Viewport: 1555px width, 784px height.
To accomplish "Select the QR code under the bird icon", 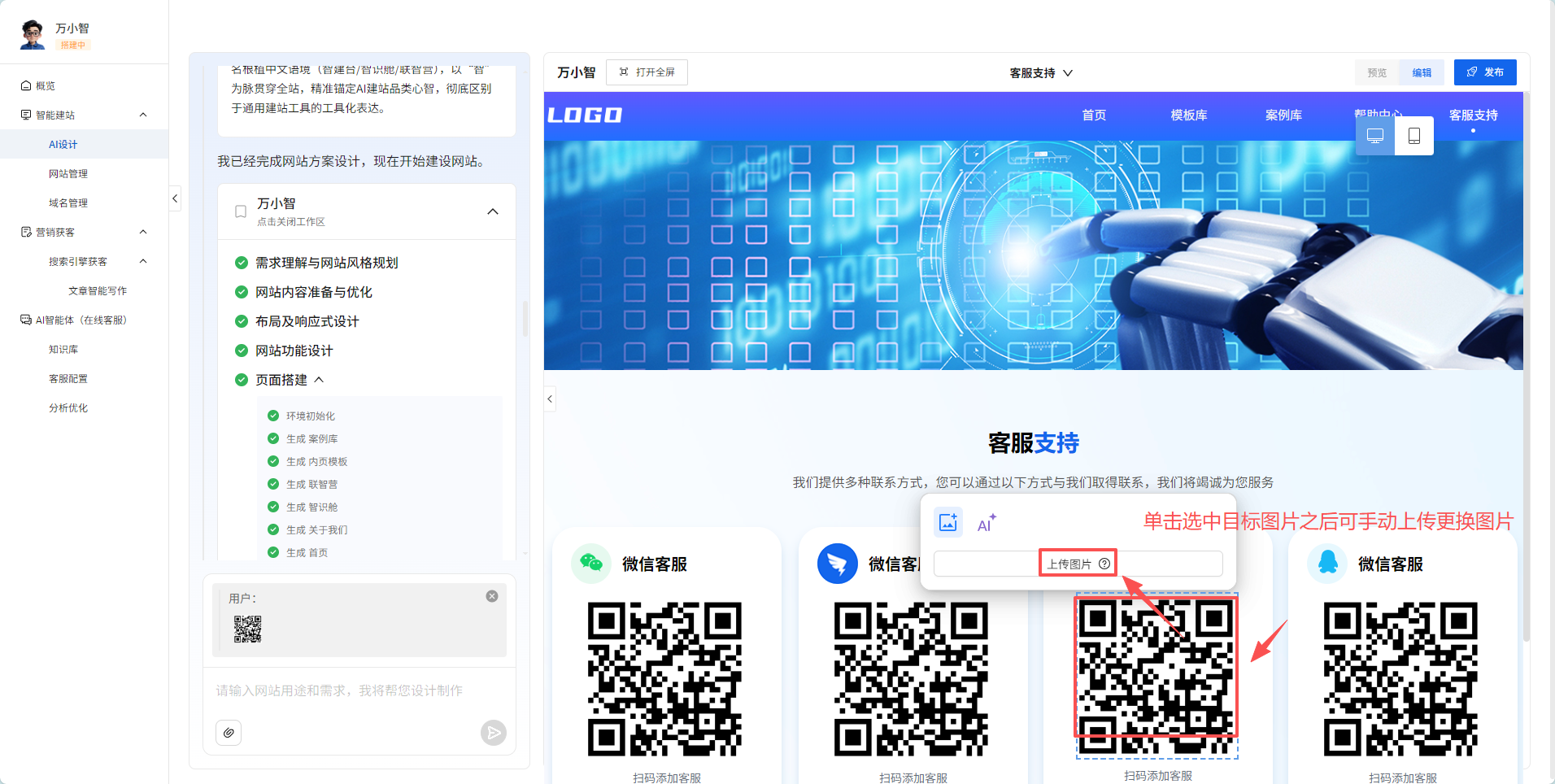I will 912,679.
